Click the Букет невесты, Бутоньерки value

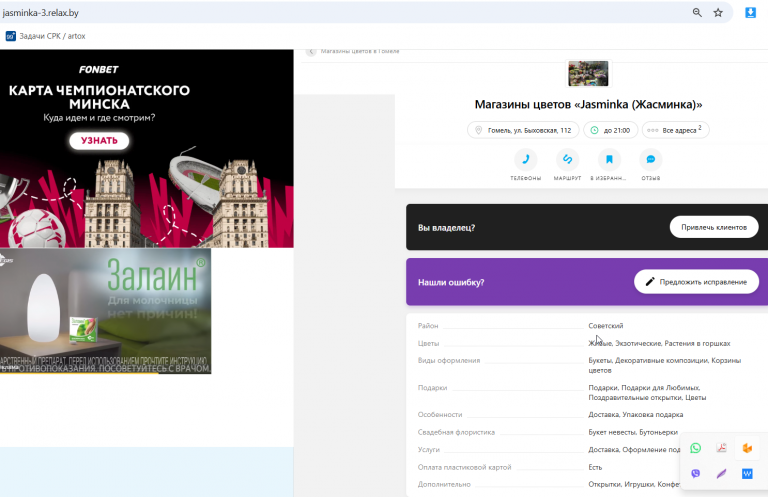[633, 432]
